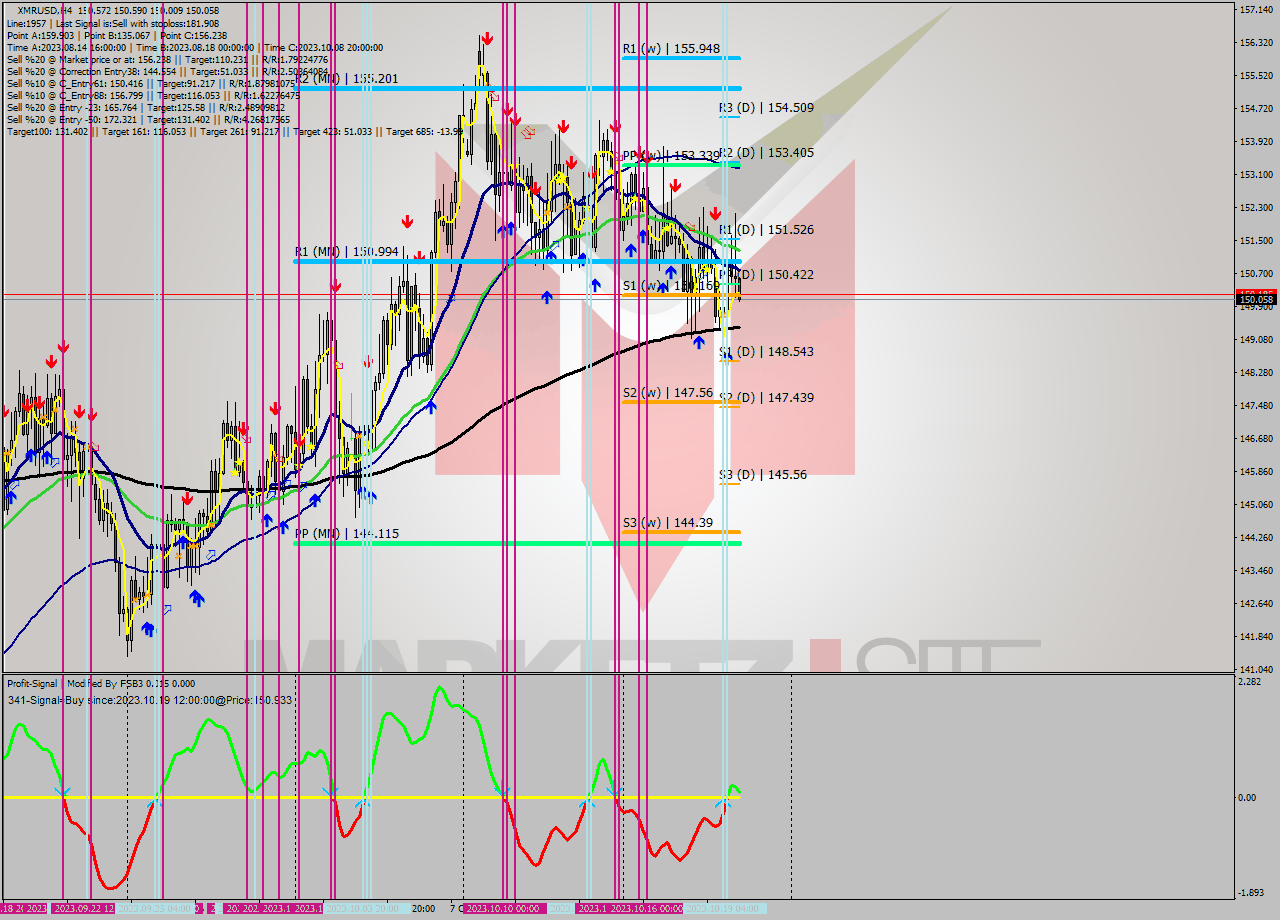Screen dimensions: 1280x920
Task: Click 2.282 on the indicator scale
Action: [x=1250, y=682]
